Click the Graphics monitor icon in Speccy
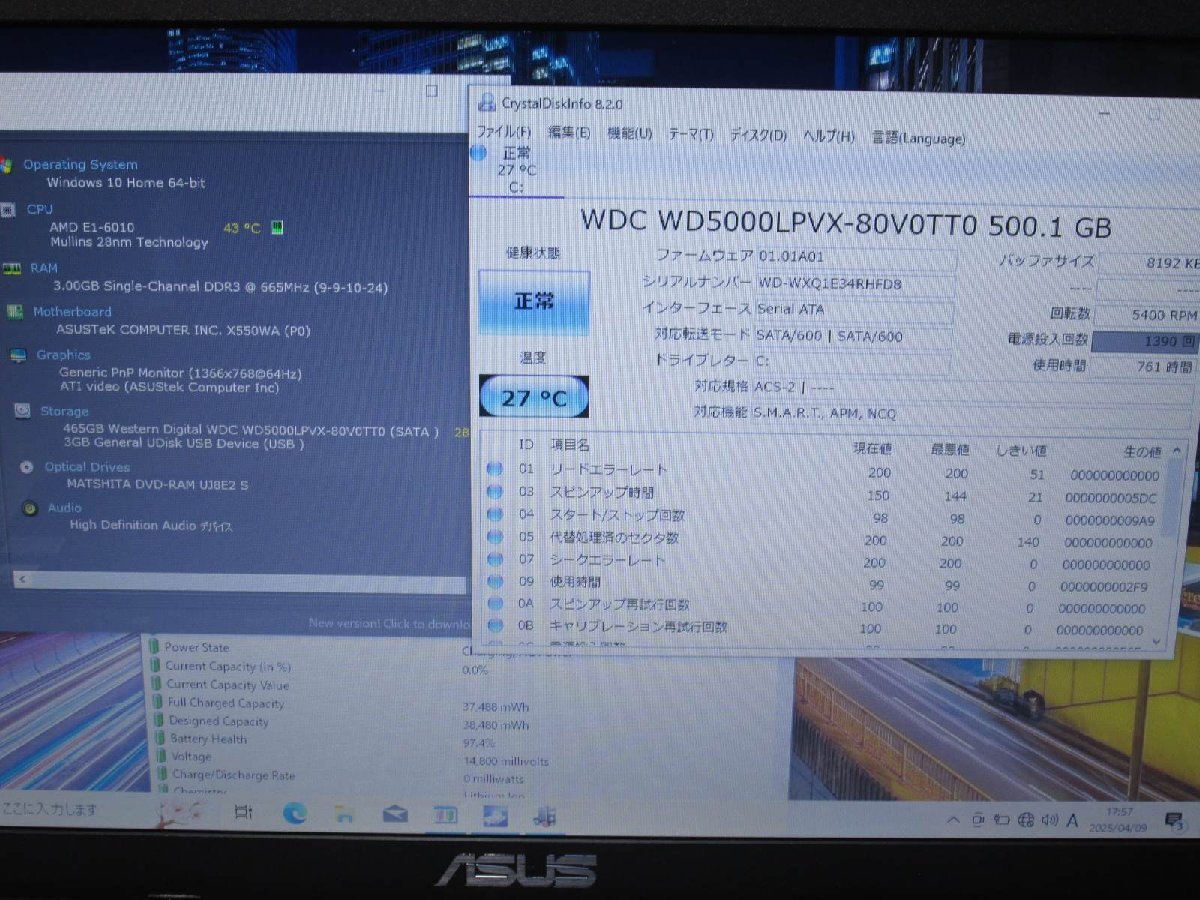 tap(18, 356)
